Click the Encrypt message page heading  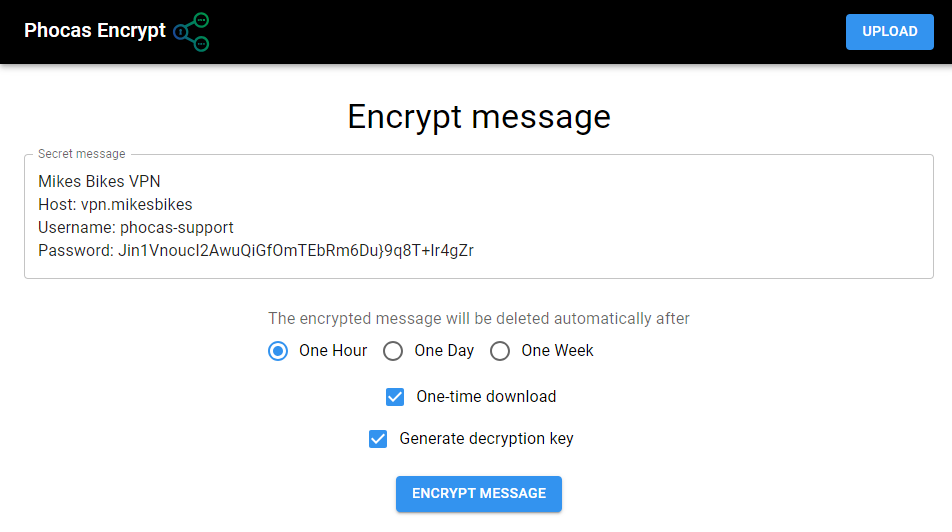(478, 117)
